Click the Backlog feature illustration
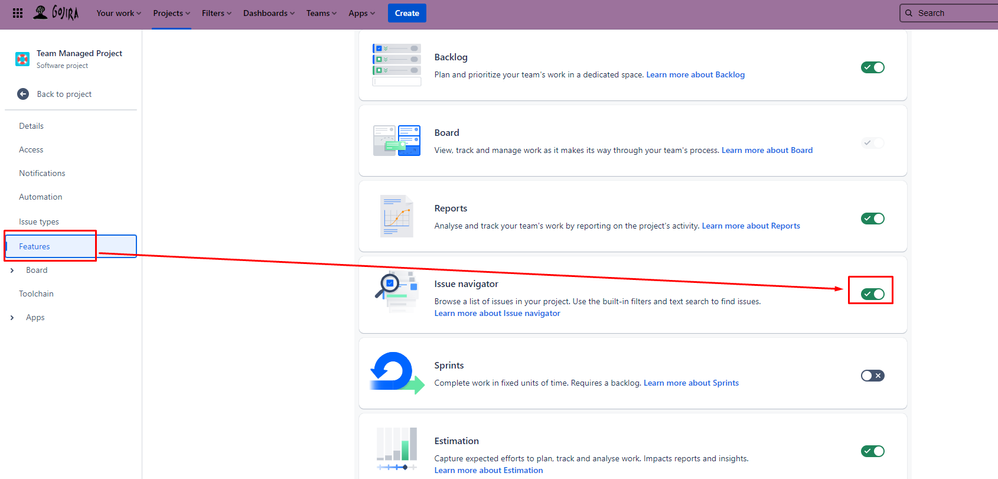Viewport: 998px width, 479px height. coord(397,65)
